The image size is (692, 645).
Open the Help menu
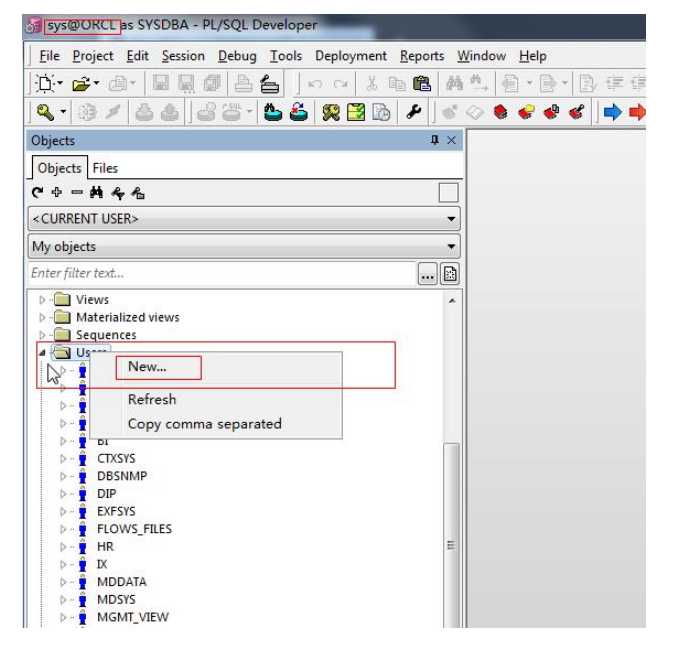[533, 56]
